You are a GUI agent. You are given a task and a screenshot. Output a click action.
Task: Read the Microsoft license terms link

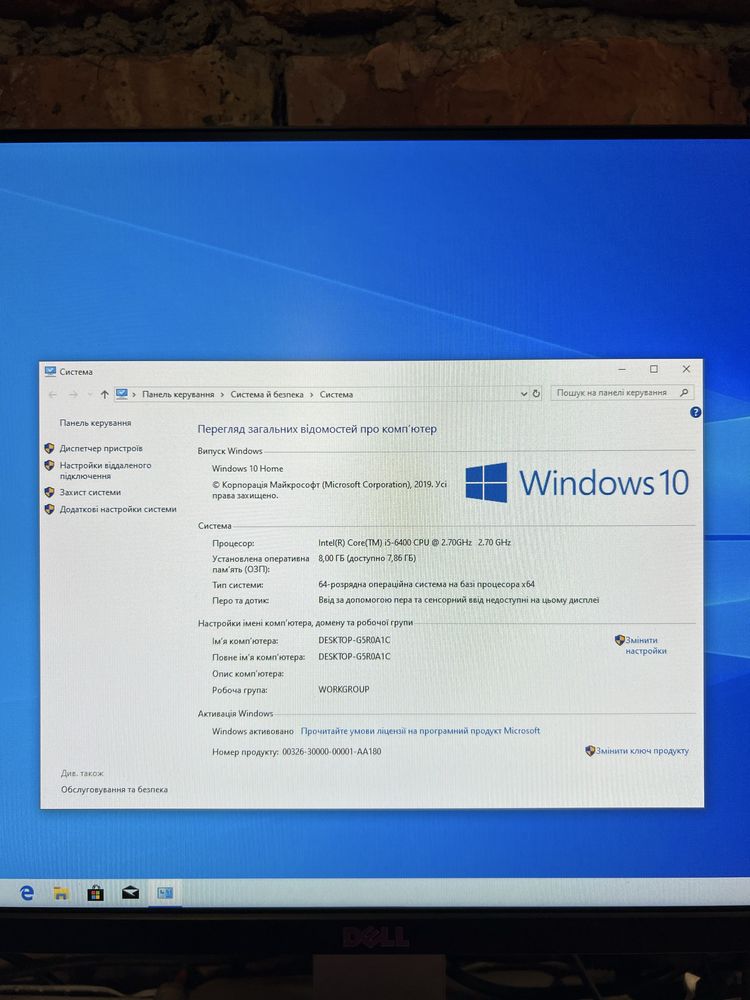pos(420,731)
